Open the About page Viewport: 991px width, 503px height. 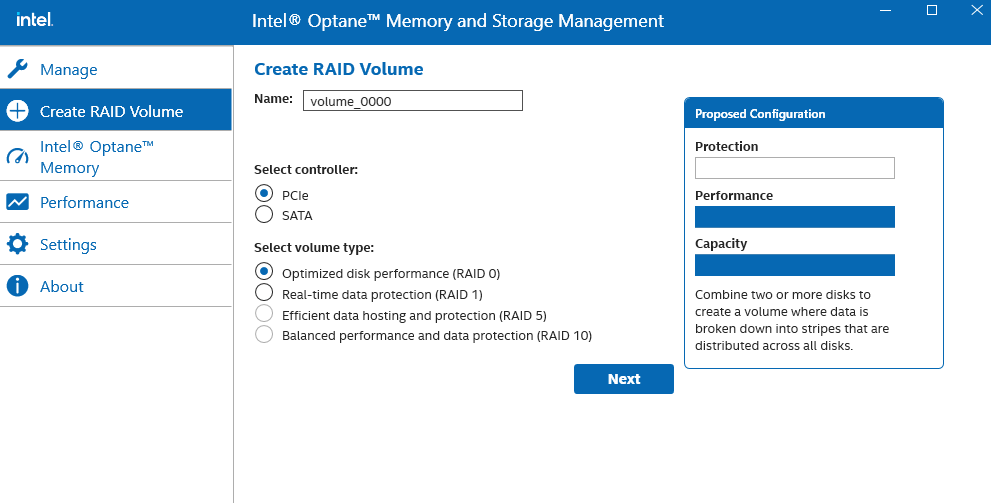(x=116, y=286)
